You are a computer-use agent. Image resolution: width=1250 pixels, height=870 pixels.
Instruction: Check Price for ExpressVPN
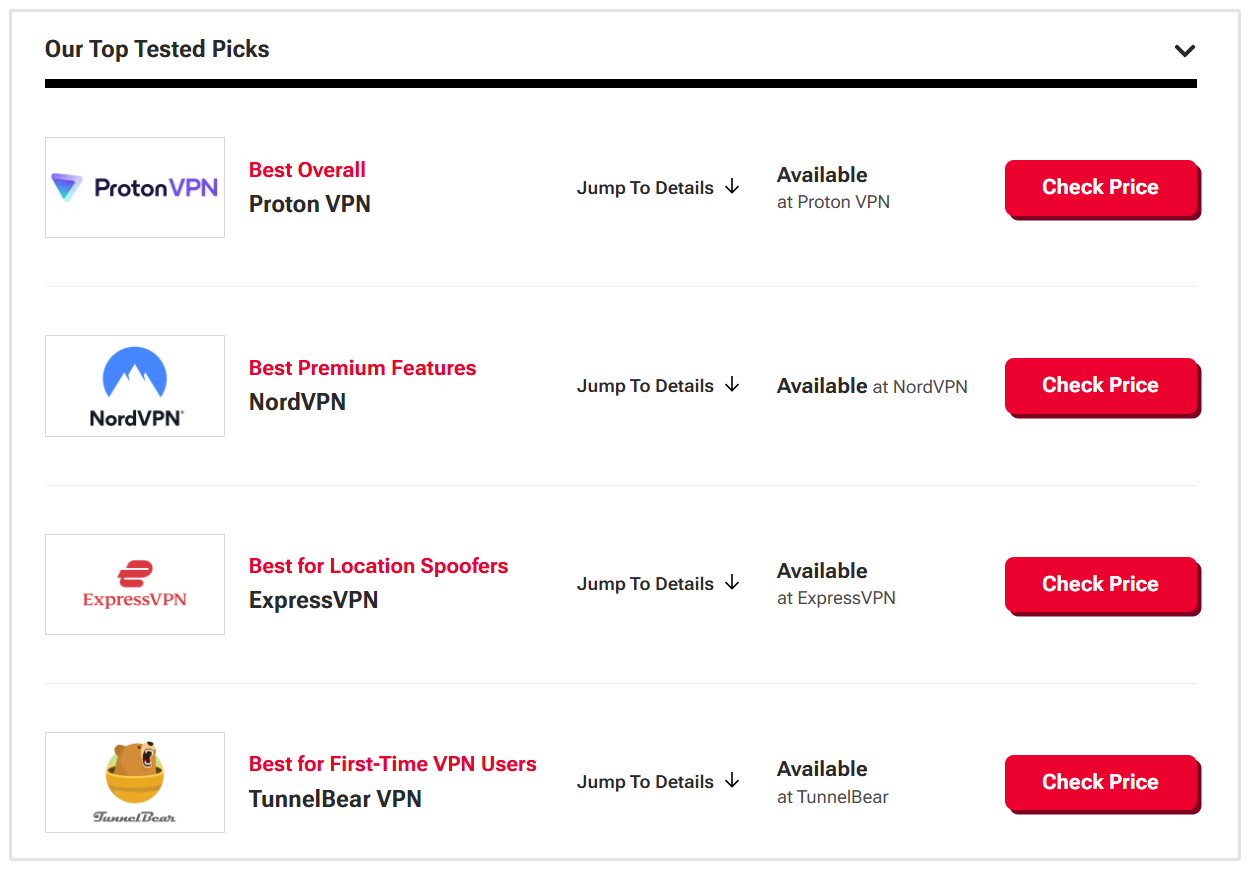click(x=1100, y=583)
